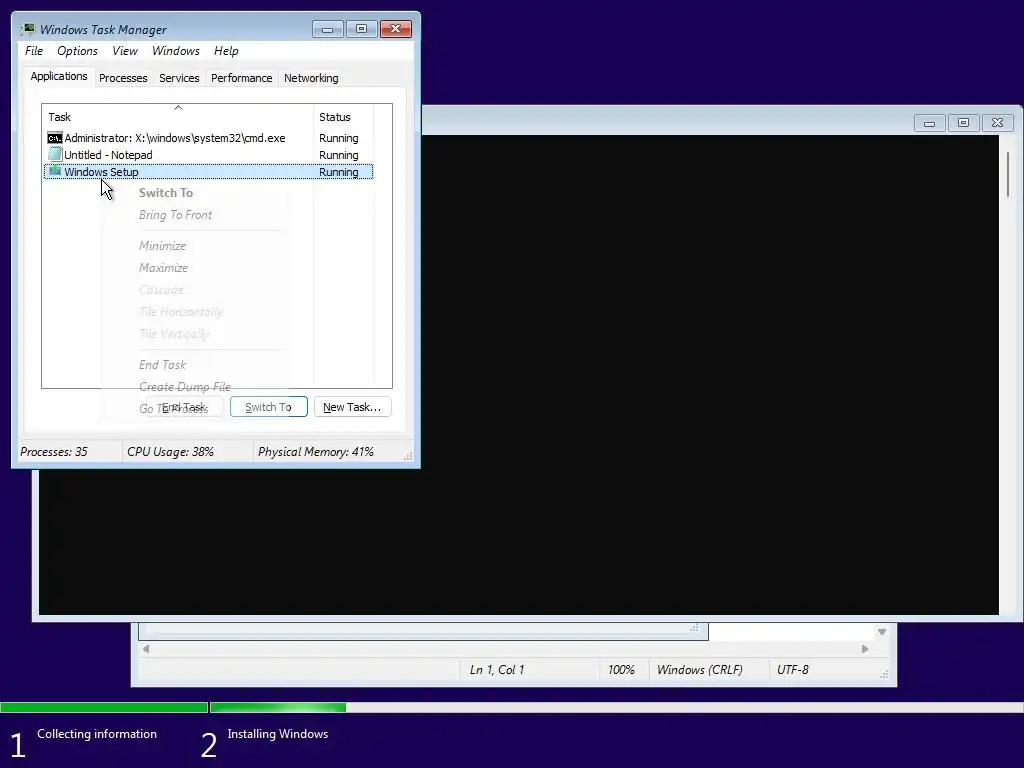
Task: Sort the list by the Status column header
Action: click(344, 117)
